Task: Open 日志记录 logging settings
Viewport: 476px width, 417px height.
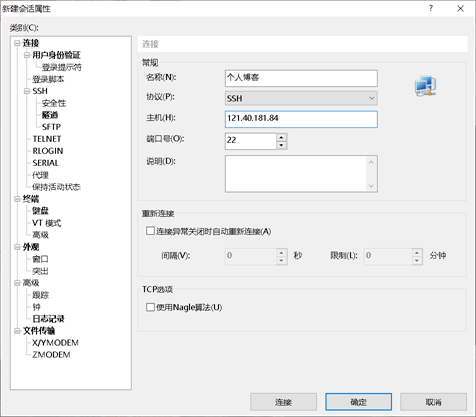Action: (48, 319)
